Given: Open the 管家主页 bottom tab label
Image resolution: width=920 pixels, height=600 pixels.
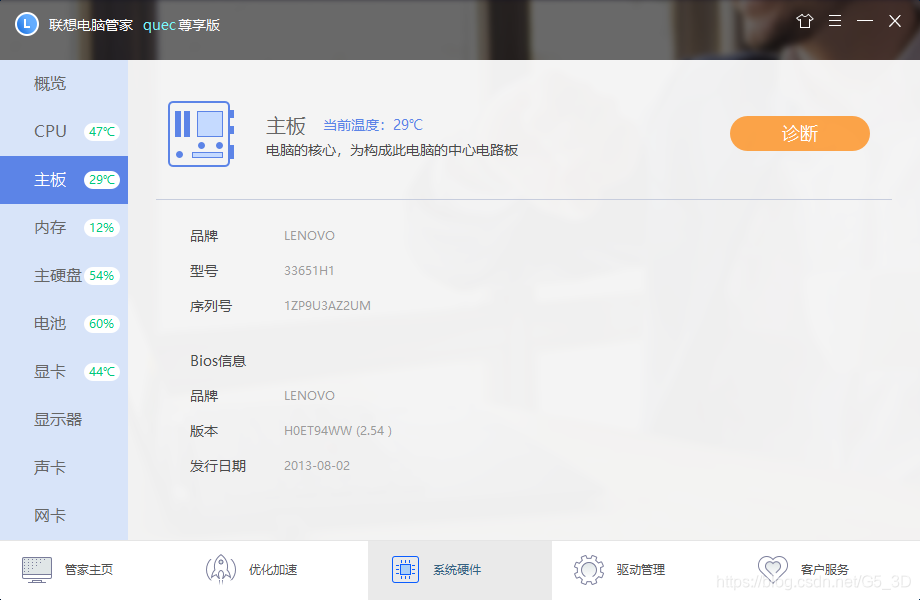Looking at the screenshot, I should click(x=89, y=570).
